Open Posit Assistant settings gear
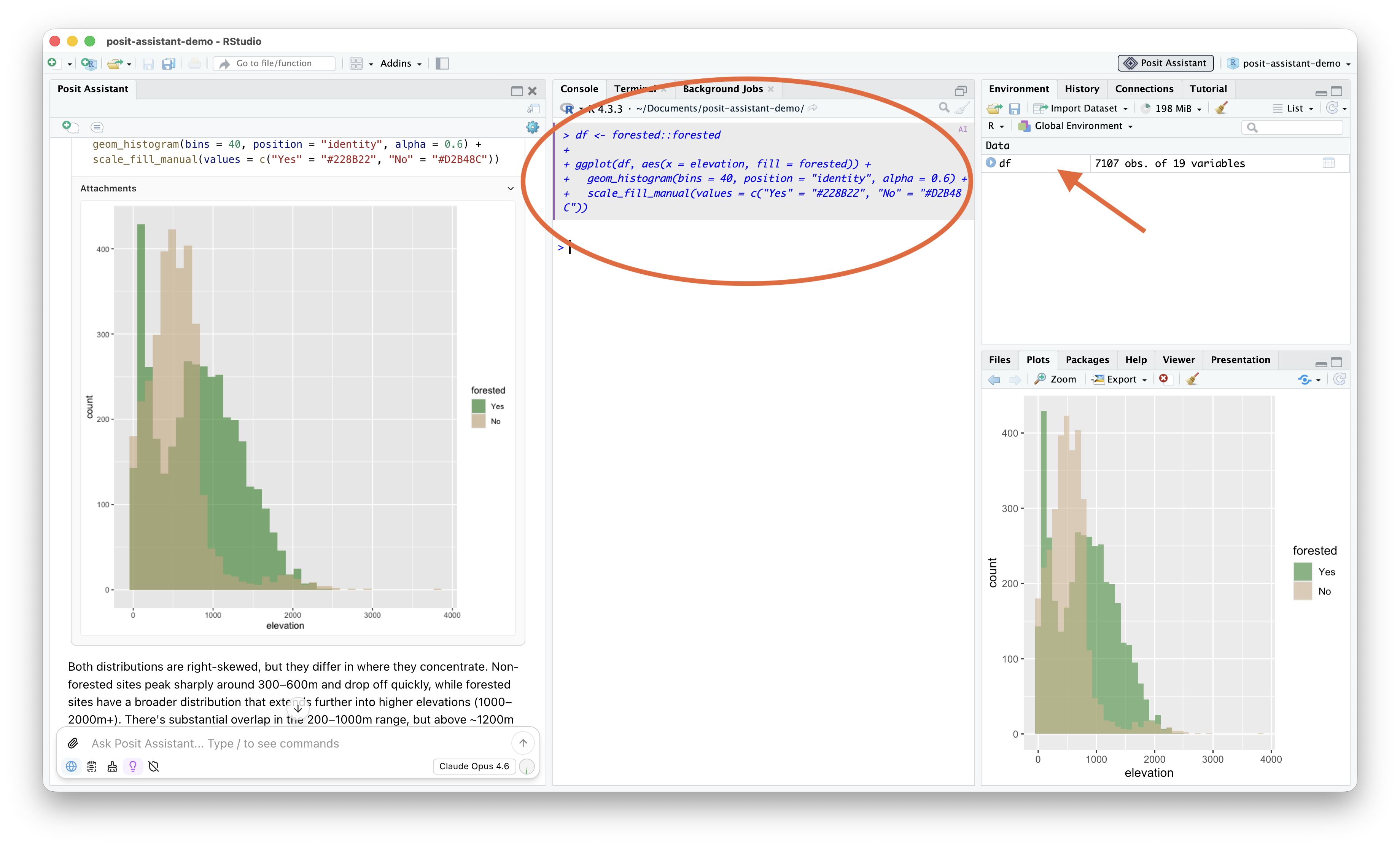The width and height of the screenshot is (1400, 848). tap(532, 127)
